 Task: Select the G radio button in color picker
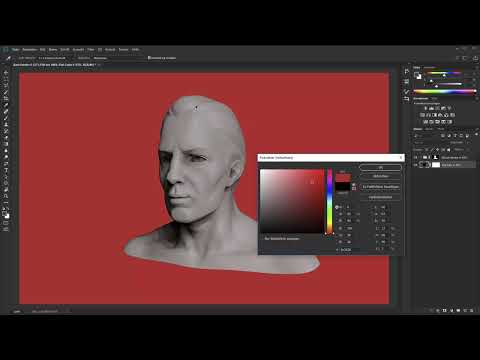[x=336, y=235]
